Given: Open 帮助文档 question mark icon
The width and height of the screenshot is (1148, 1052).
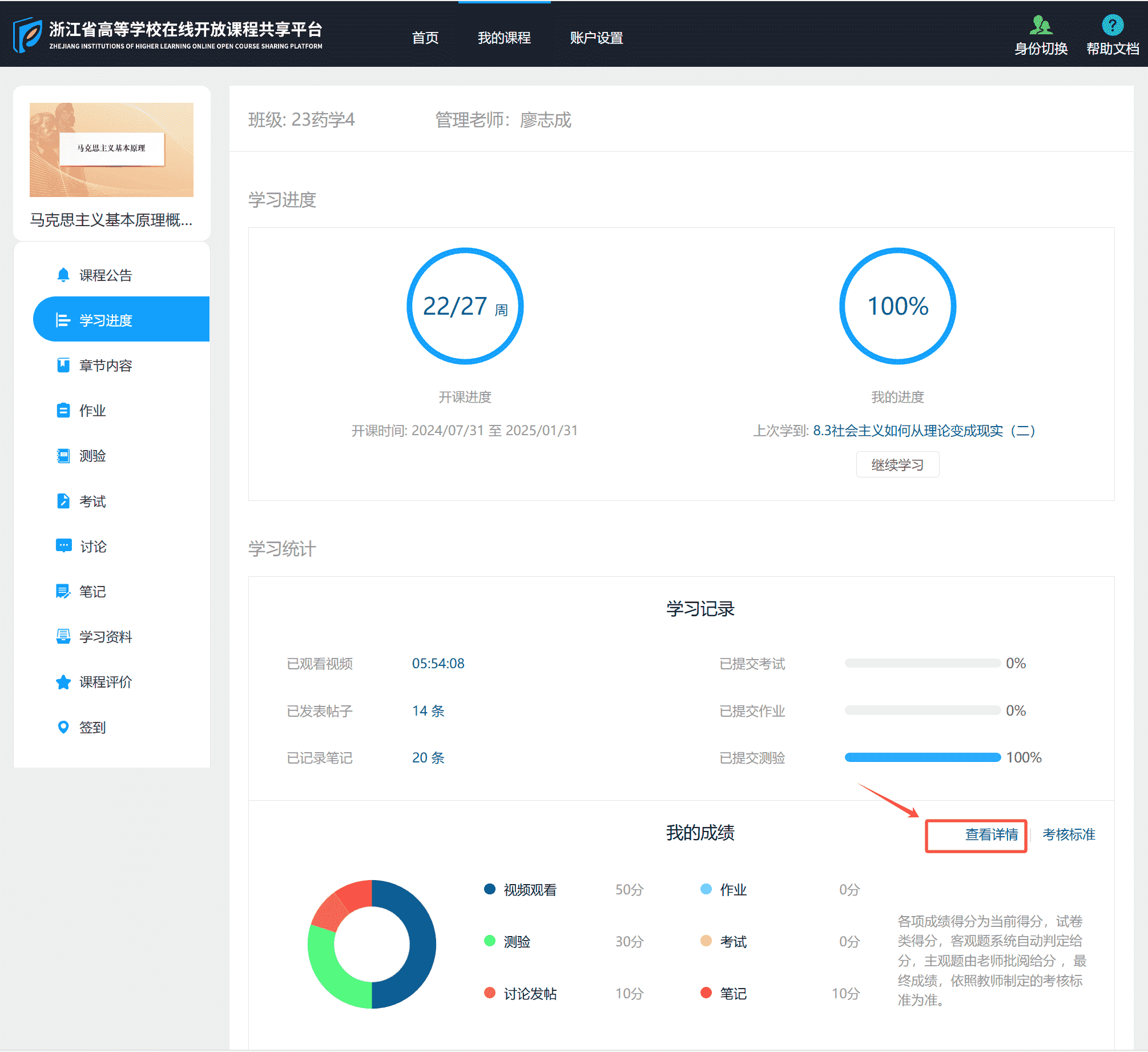Looking at the screenshot, I should (x=1112, y=26).
